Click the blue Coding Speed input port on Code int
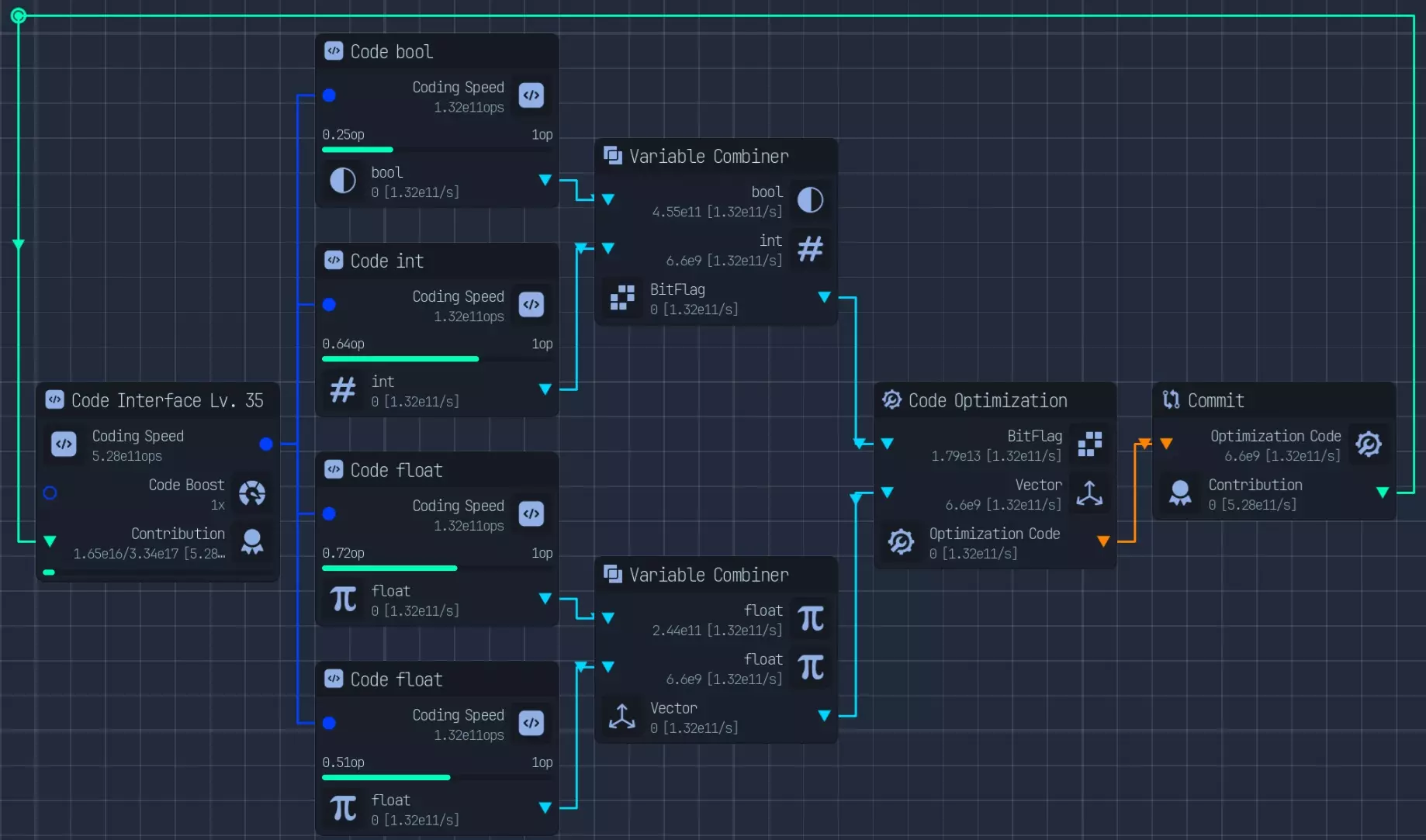 tap(329, 304)
